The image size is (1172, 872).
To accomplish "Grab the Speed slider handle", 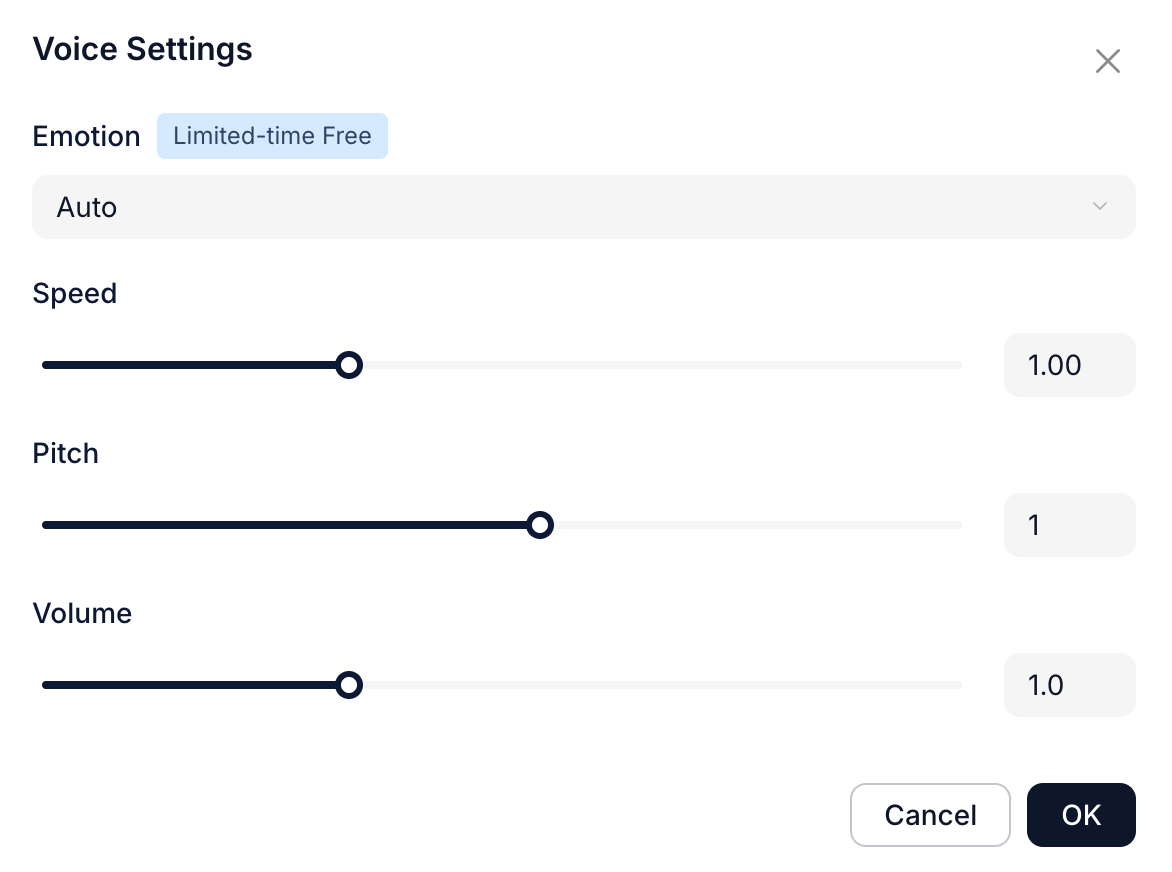I will pyautogui.click(x=348, y=365).
